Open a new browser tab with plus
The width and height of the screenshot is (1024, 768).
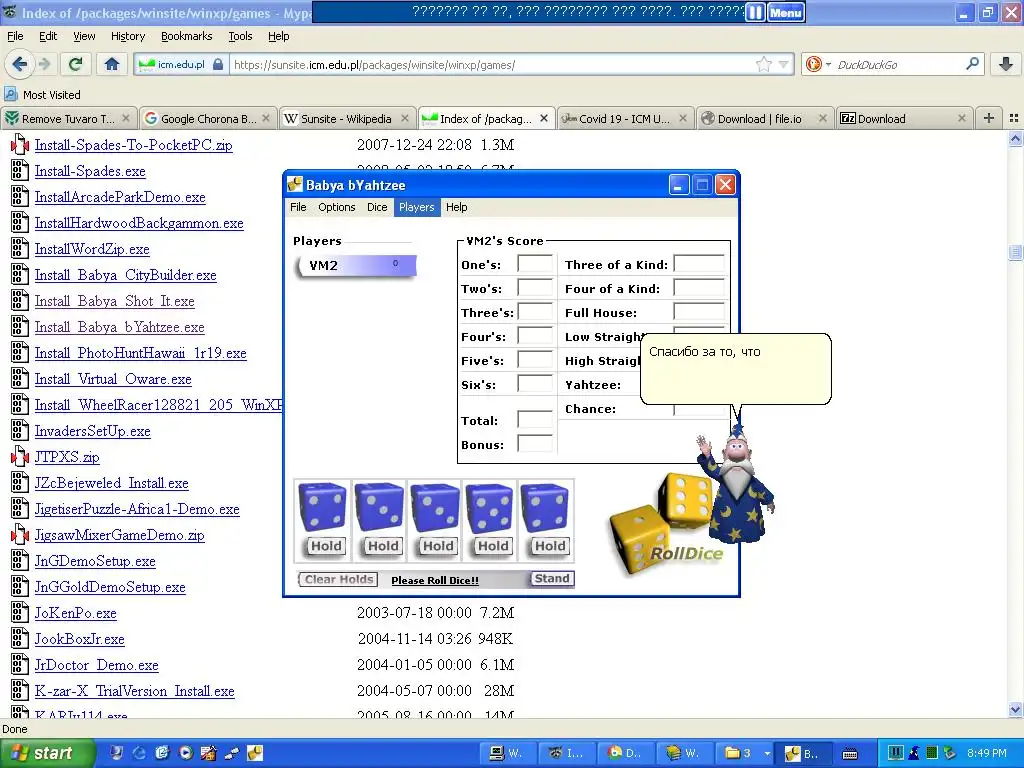(x=989, y=118)
